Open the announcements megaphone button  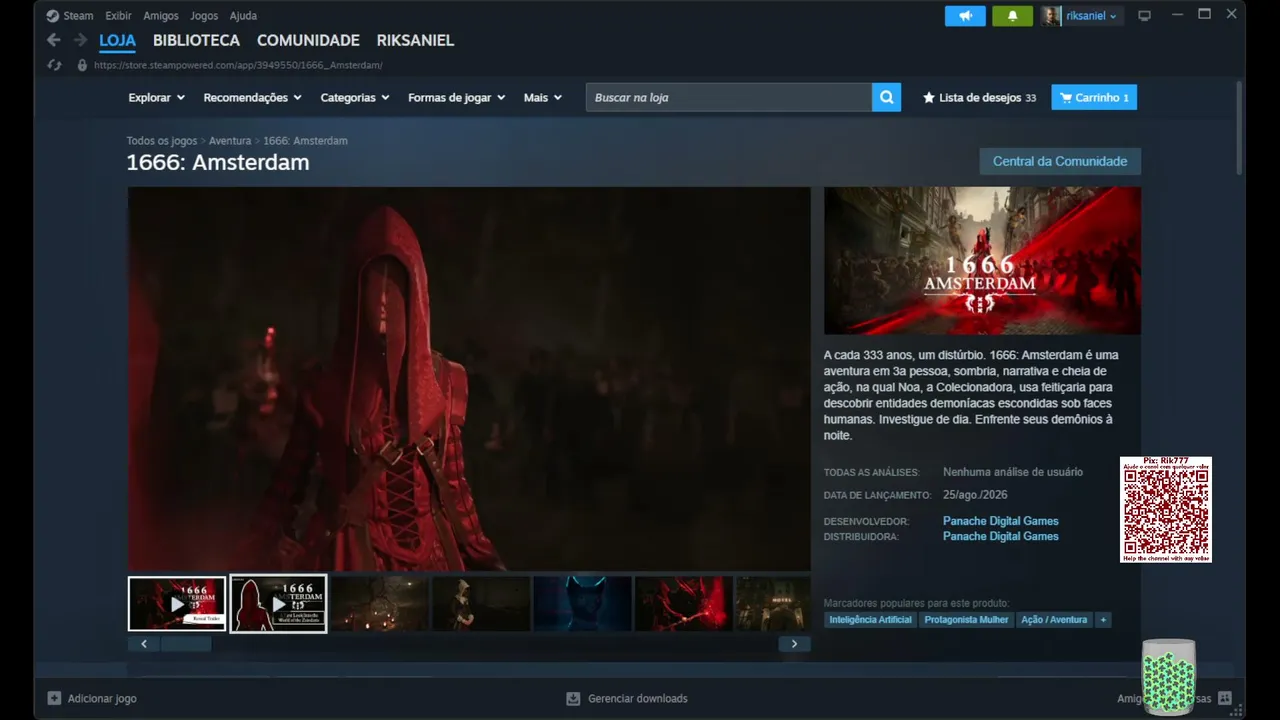click(x=965, y=16)
